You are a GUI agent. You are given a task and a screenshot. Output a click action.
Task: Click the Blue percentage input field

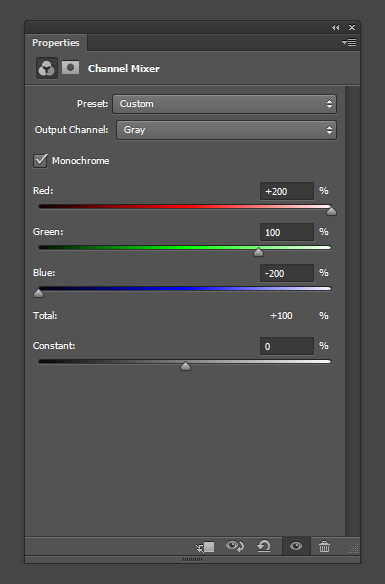(x=287, y=273)
